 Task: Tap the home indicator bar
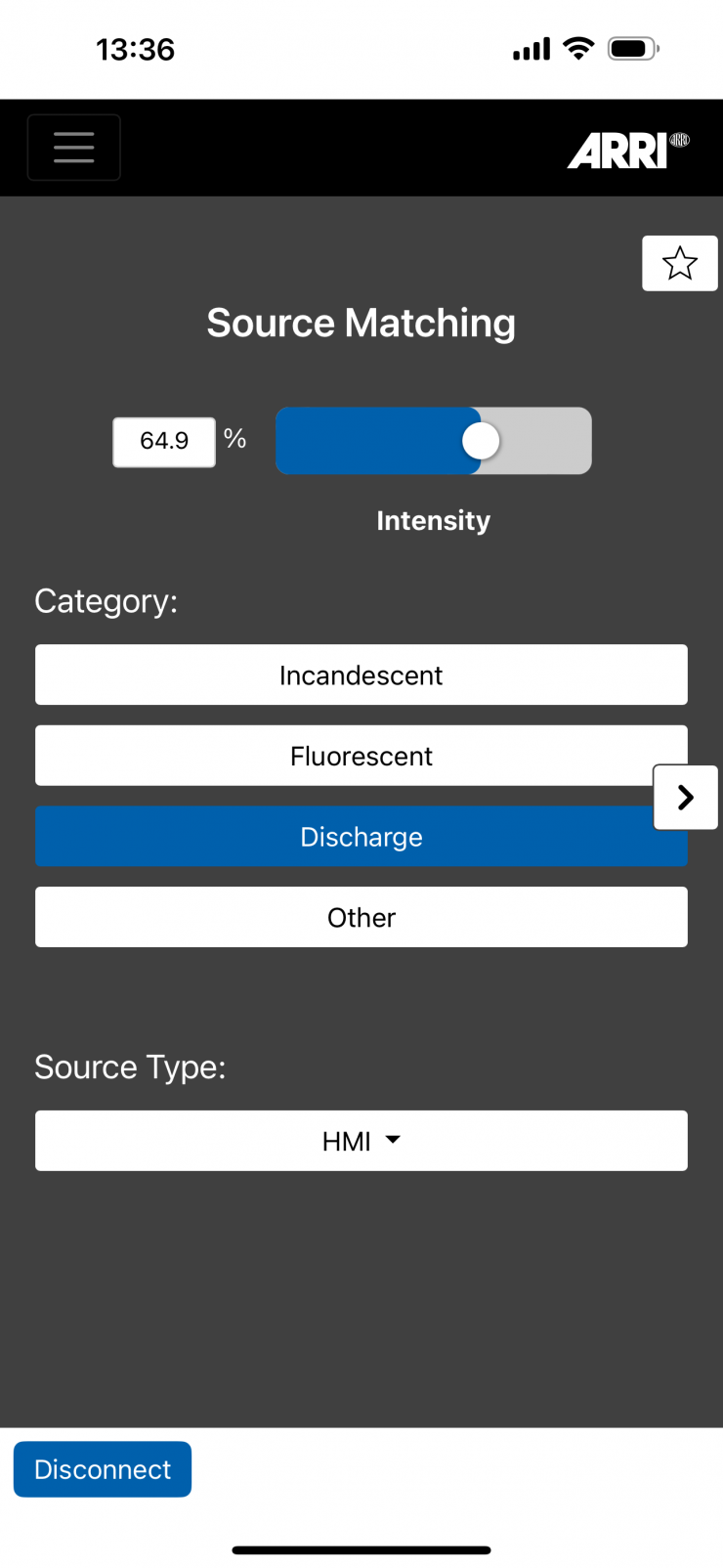click(x=361, y=1549)
